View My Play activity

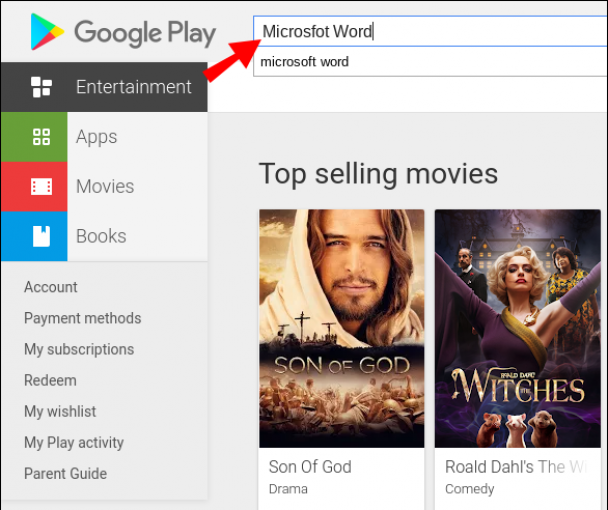[x=74, y=442]
